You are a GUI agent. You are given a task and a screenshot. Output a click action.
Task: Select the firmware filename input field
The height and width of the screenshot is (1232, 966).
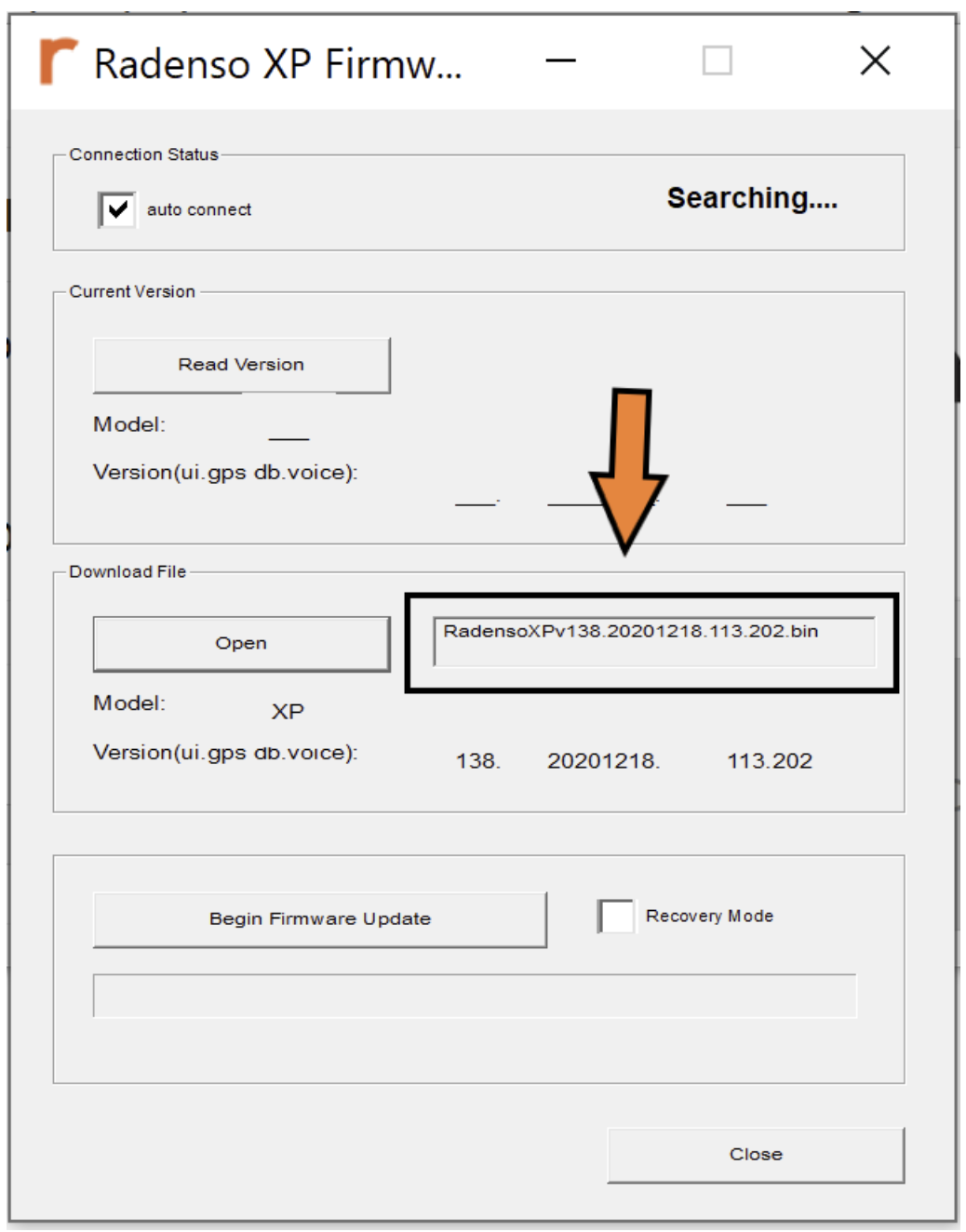(654, 641)
